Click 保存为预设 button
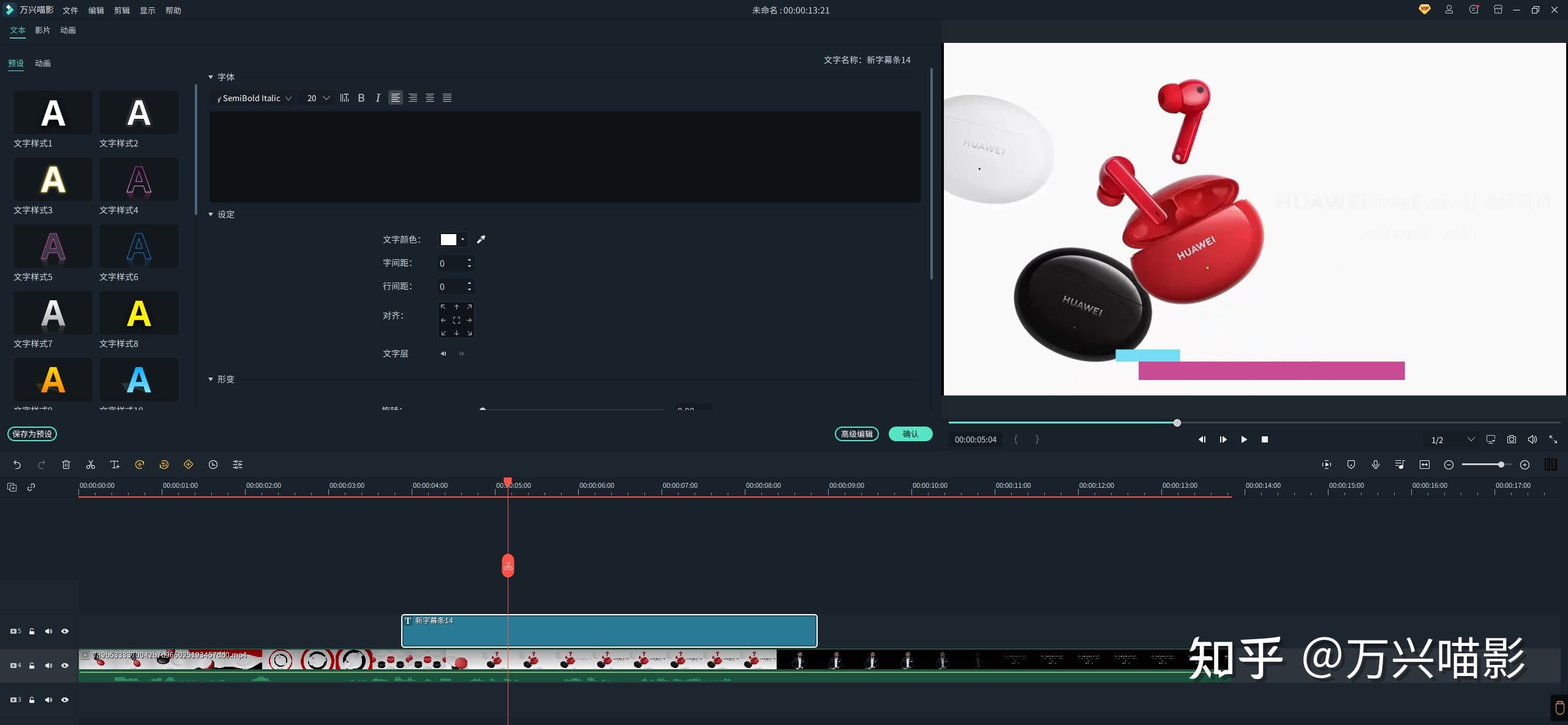1568x725 pixels. click(x=32, y=434)
